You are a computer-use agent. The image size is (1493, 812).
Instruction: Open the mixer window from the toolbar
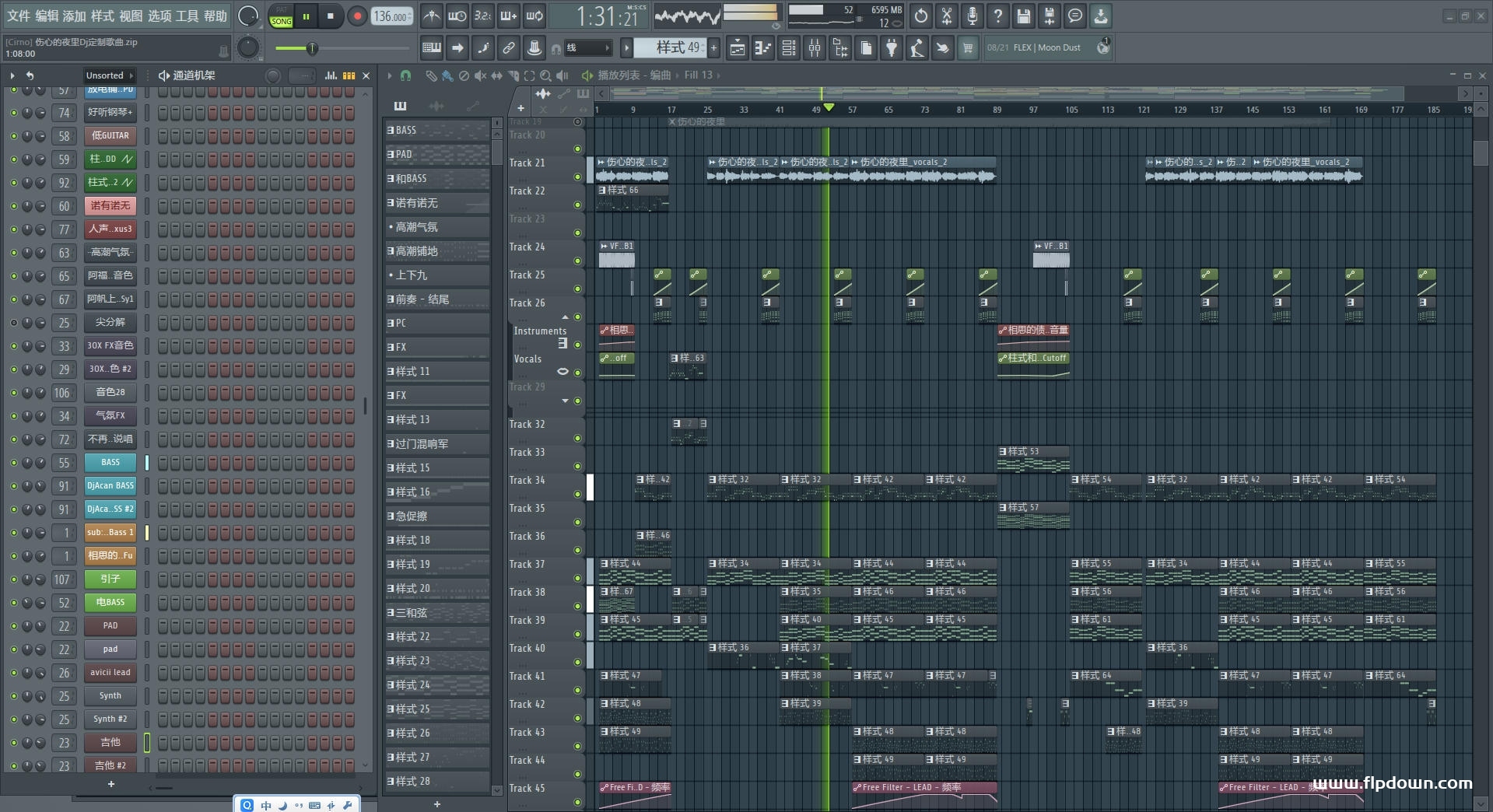point(814,48)
